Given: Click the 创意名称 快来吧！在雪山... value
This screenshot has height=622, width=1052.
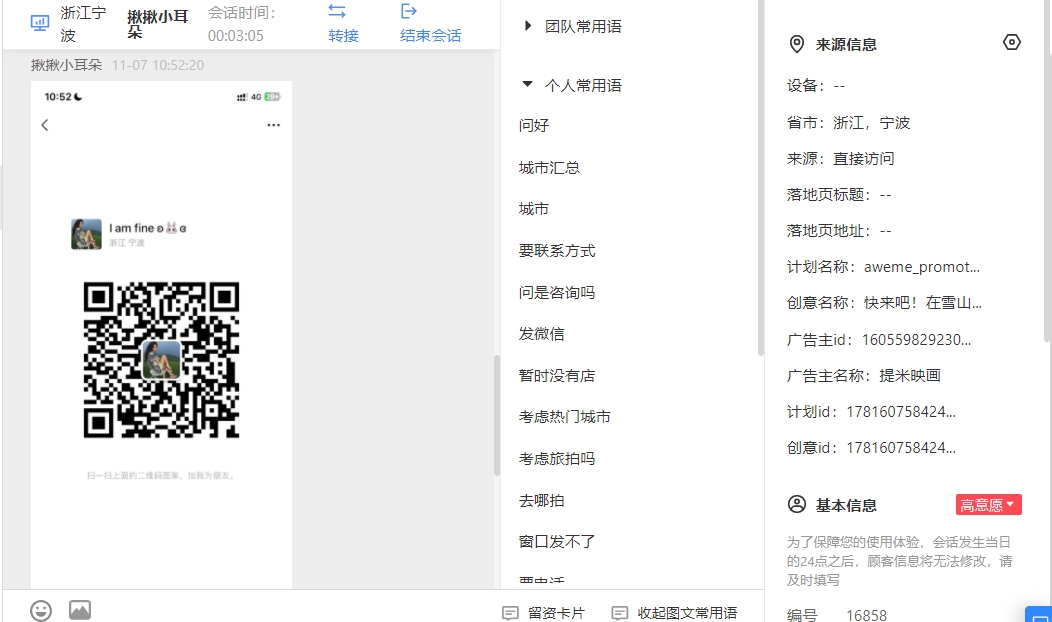Looking at the screenshot, I should click(923, 303).
